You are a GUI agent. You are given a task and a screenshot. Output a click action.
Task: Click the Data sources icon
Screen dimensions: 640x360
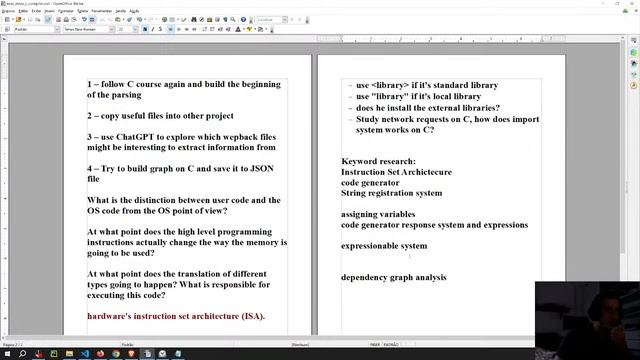217,20
